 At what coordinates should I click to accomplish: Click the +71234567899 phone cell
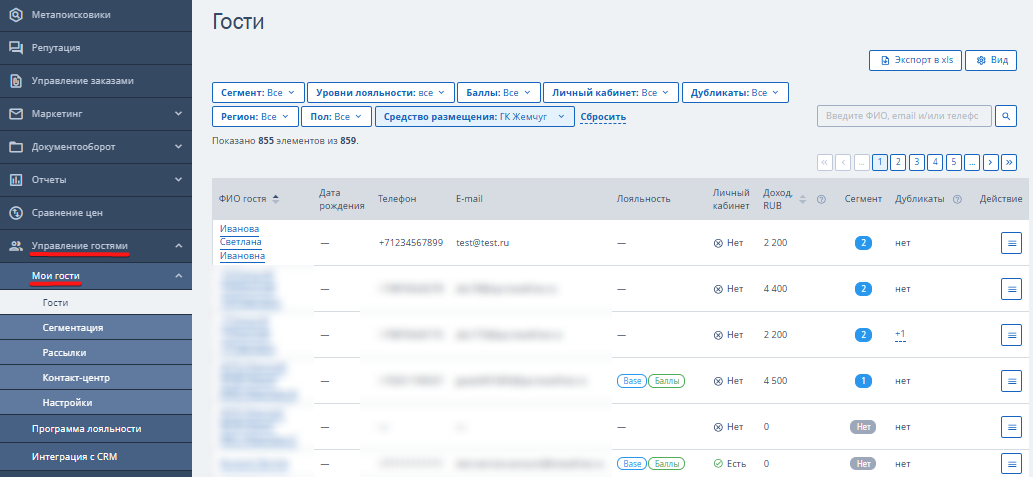coord(410,242)
